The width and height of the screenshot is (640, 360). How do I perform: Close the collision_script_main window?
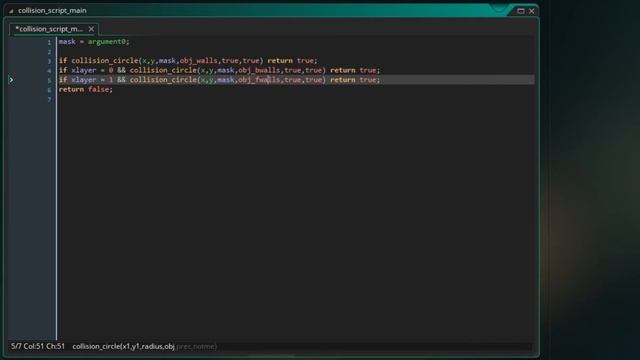[x=531, y=11]
